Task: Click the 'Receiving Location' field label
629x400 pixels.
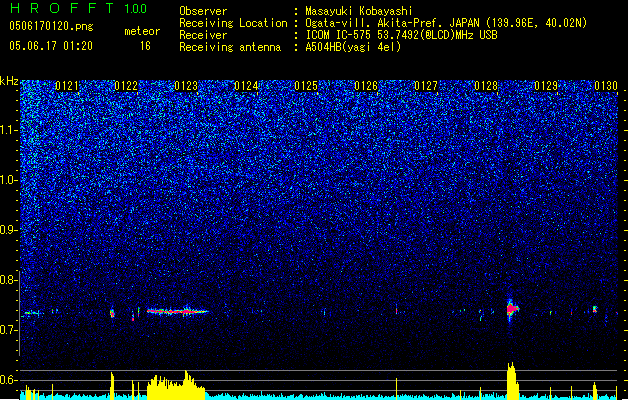Action: (233, 23)
